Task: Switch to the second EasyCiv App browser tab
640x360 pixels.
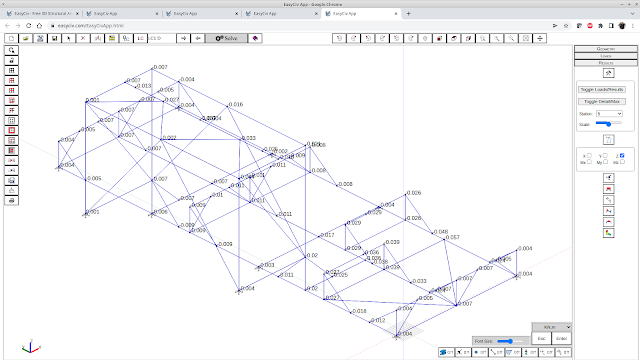Action: (x=121, y=13)
